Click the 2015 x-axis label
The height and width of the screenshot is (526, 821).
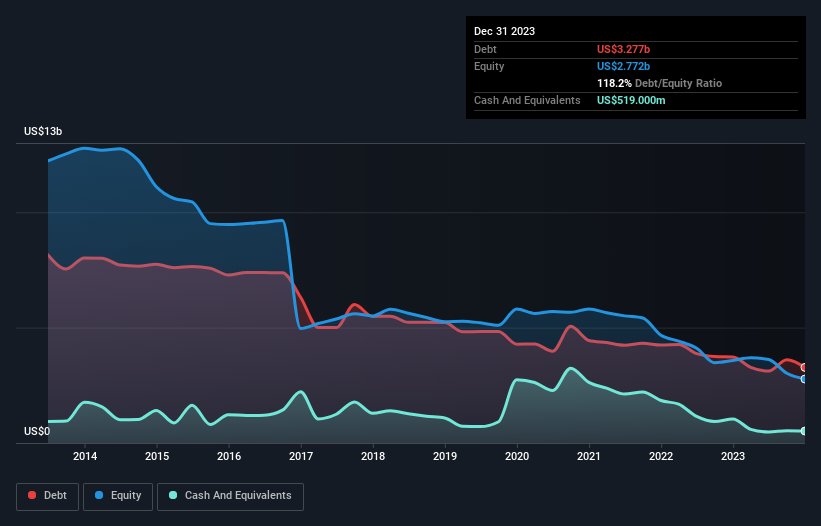(157, 456)
